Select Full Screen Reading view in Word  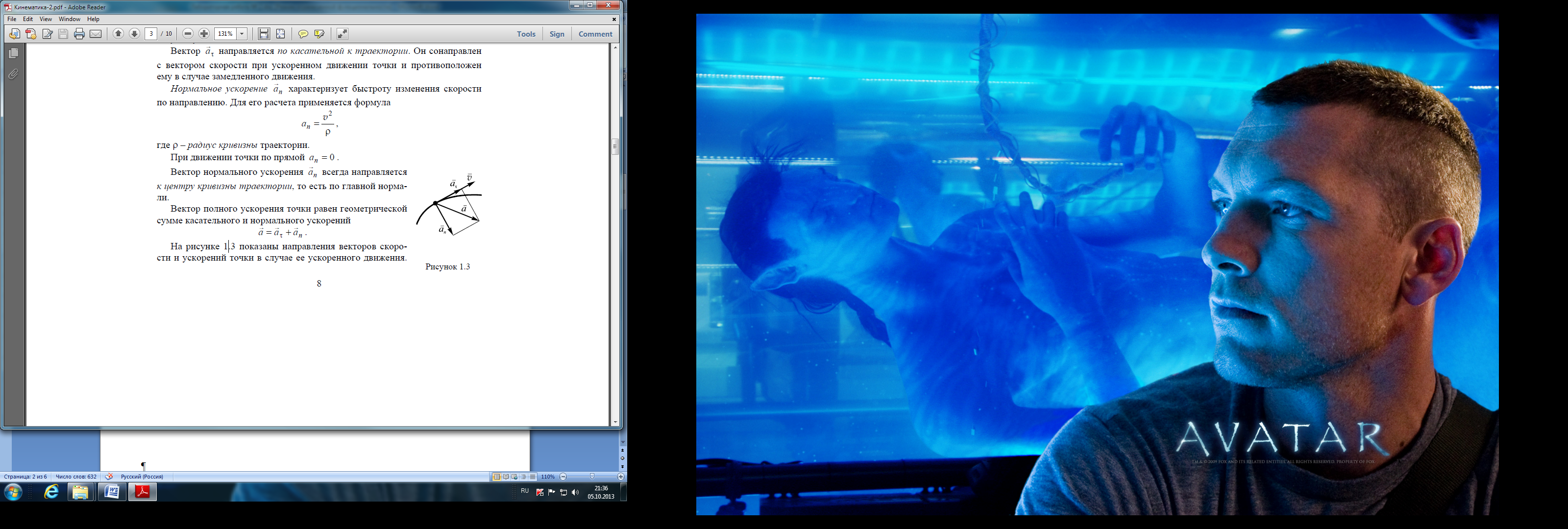(506, 477)
